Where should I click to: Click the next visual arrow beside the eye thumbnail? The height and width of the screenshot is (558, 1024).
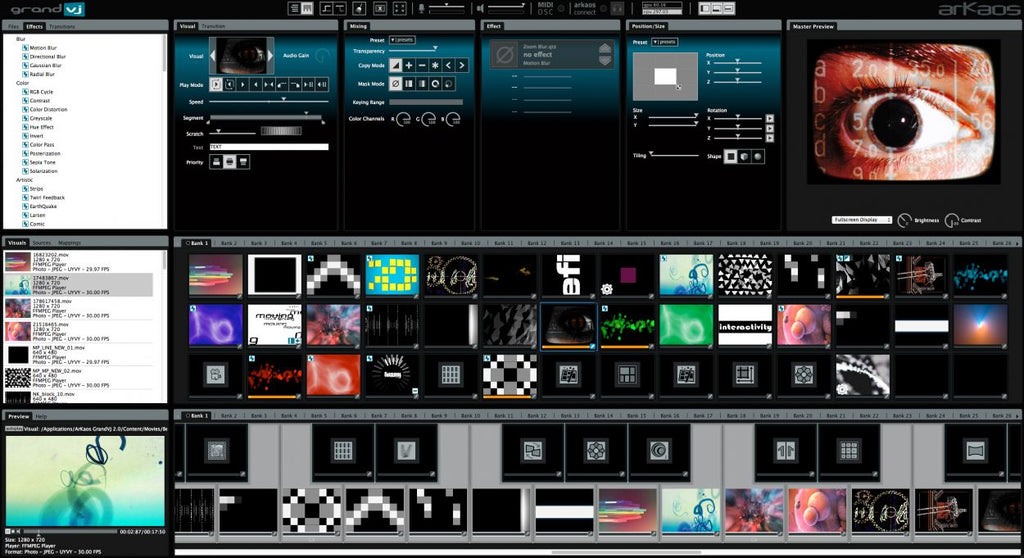pos(269,56)
